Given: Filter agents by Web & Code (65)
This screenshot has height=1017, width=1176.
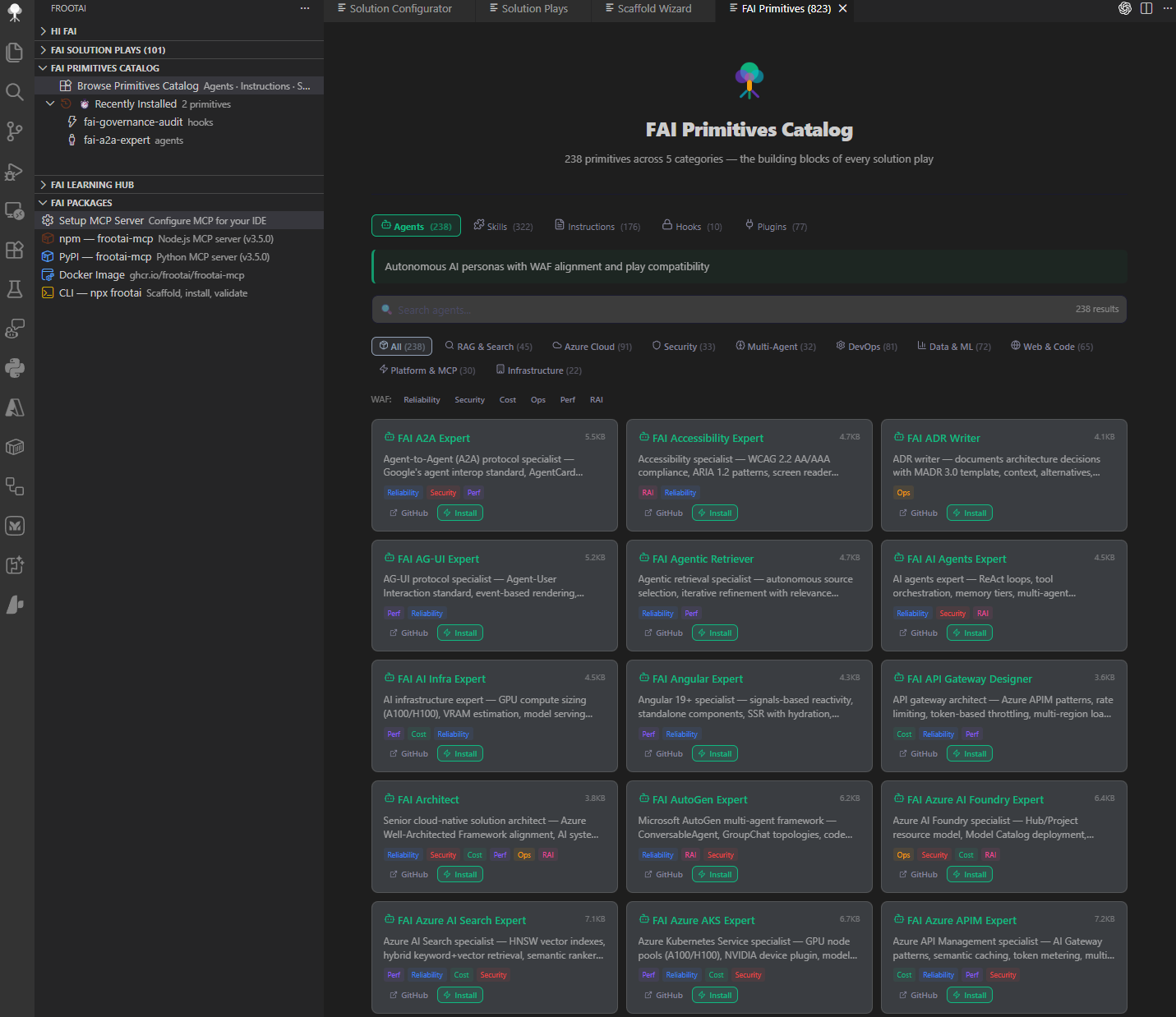Looking at the screenshot, I should (x=1052, y=347).
